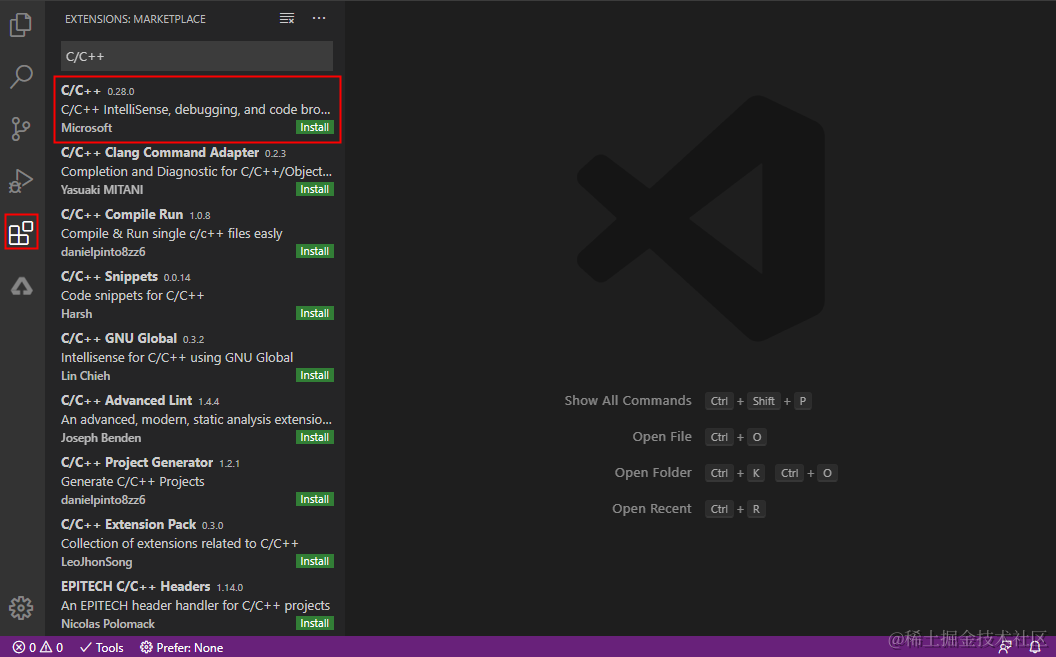Viewport: 1056px width, 657px height.
Task: Click the Prefer: None status item
Action: click(x=181, y=648)
